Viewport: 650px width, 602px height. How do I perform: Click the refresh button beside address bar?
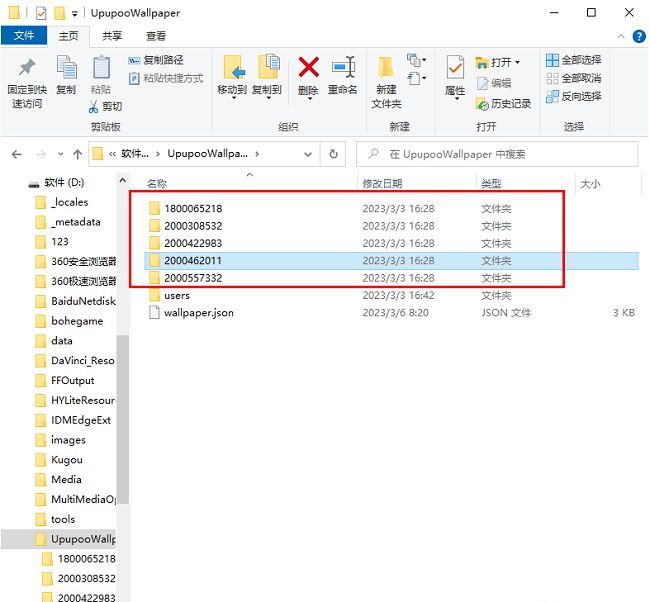click(333, 154)
